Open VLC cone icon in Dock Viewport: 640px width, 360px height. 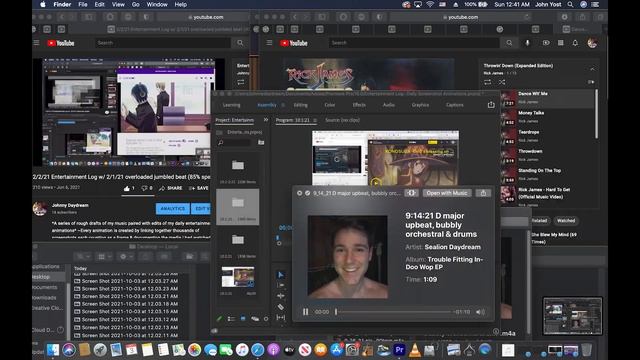pos(415,350)
